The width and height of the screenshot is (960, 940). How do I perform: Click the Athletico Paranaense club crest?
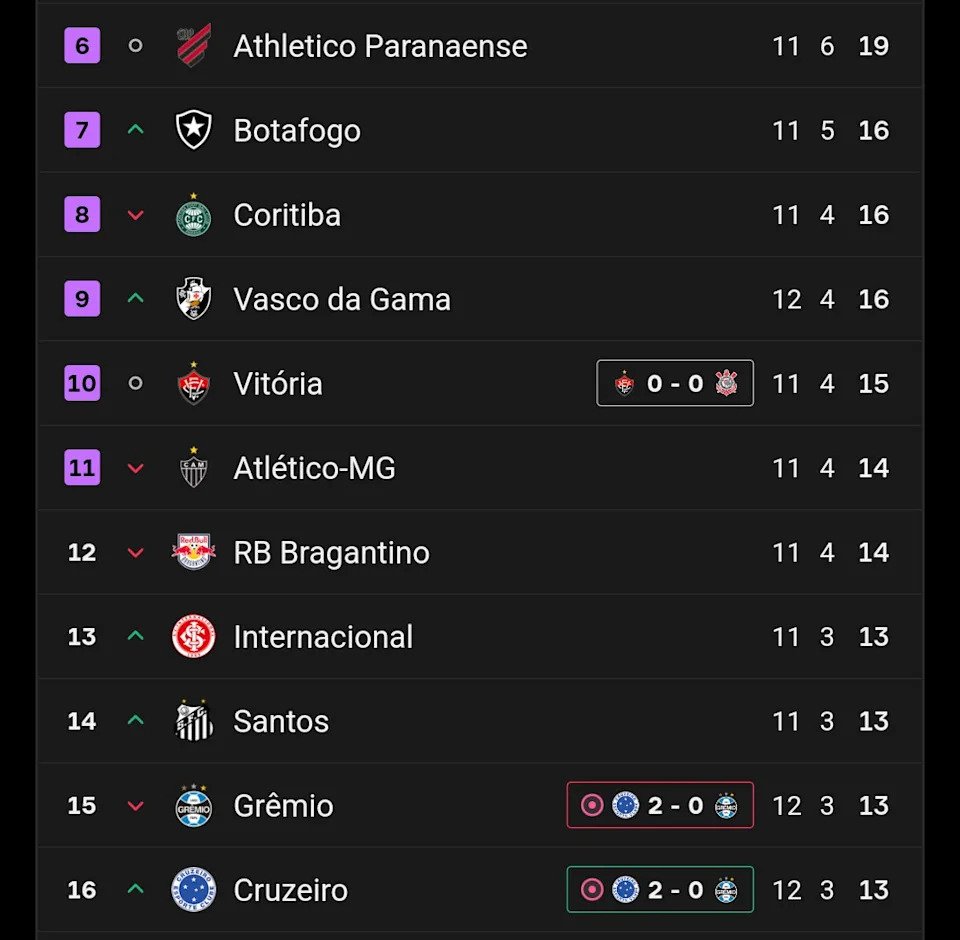pyautogui.click(x=193, y=46)
